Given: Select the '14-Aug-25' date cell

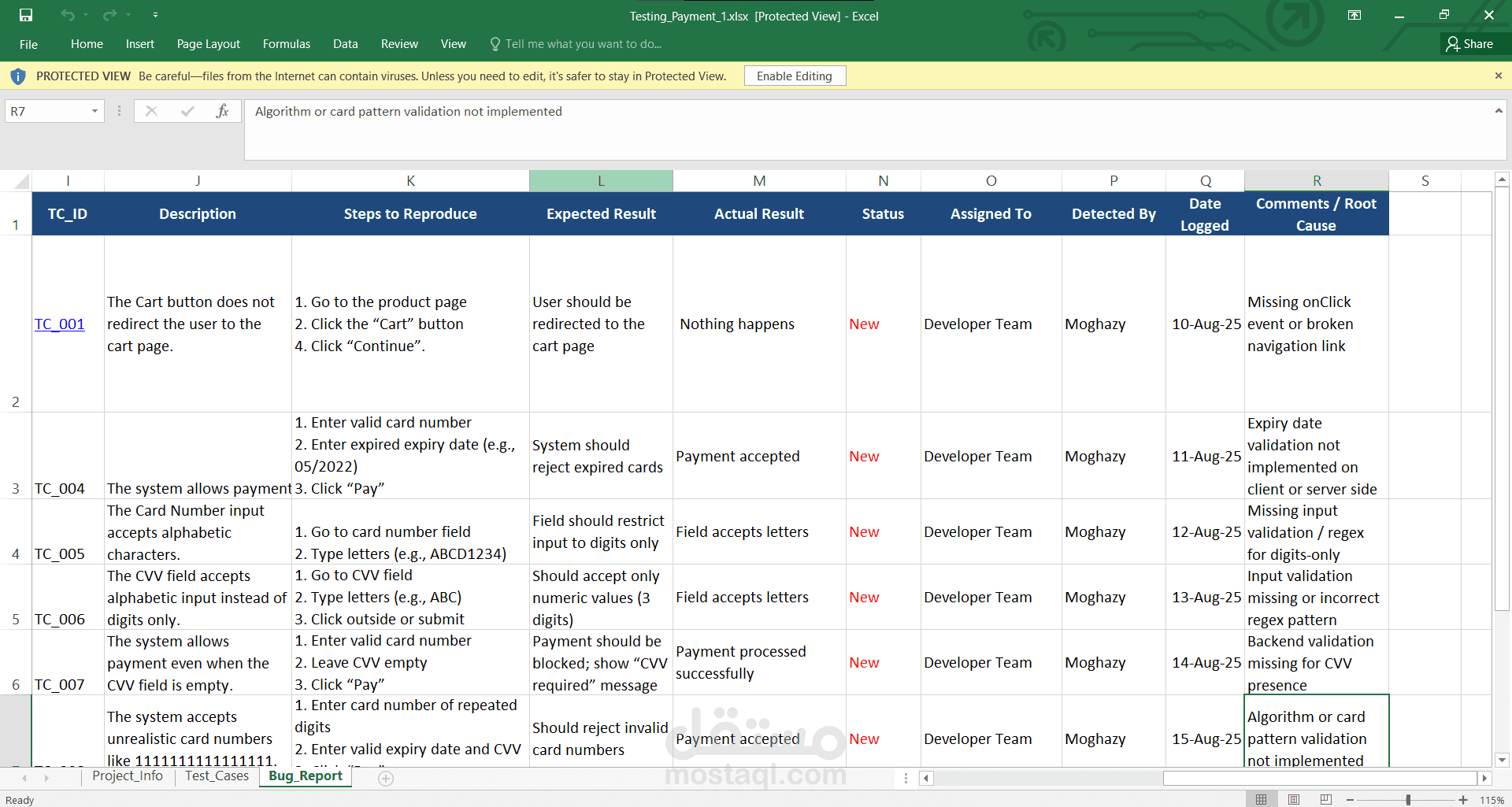Looking at the screenshot, I should coord(1205,662).
